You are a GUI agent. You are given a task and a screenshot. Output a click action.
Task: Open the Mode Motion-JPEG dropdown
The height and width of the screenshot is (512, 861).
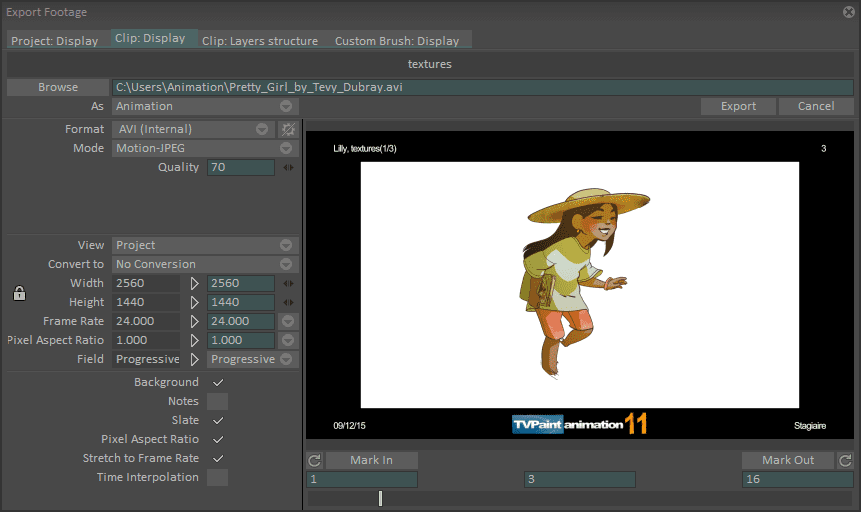[x=205, y=148]
